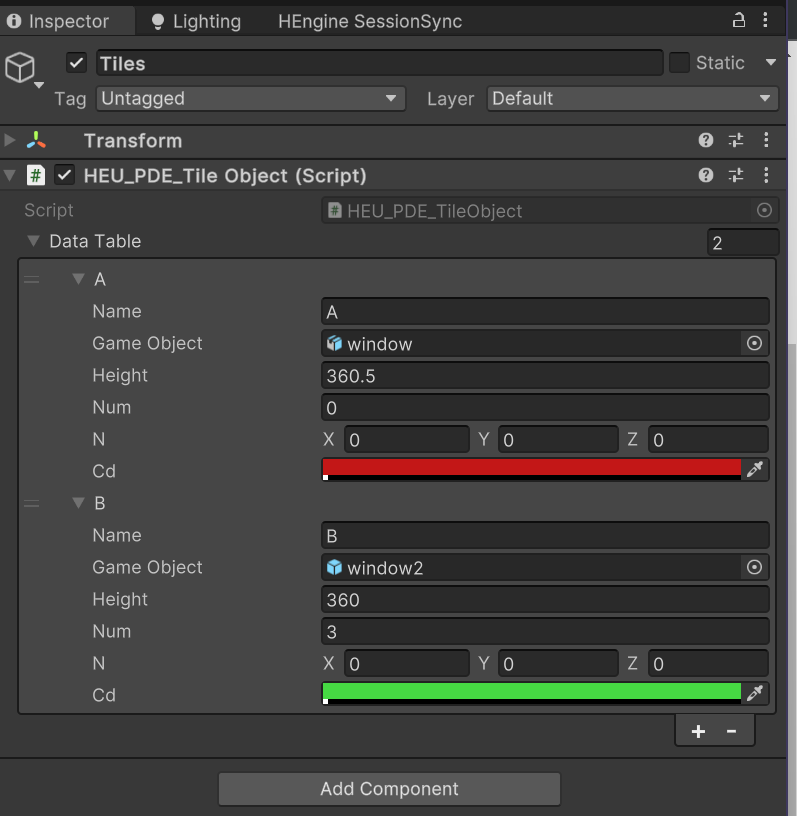Image resolution: width=797 pixels, height=816 pixels.
Task: Add a new Data Table element with plus
Action: point(698,731)
